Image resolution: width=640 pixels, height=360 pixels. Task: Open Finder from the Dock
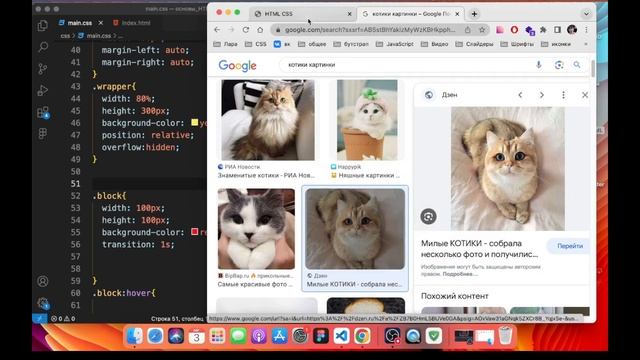134,336
